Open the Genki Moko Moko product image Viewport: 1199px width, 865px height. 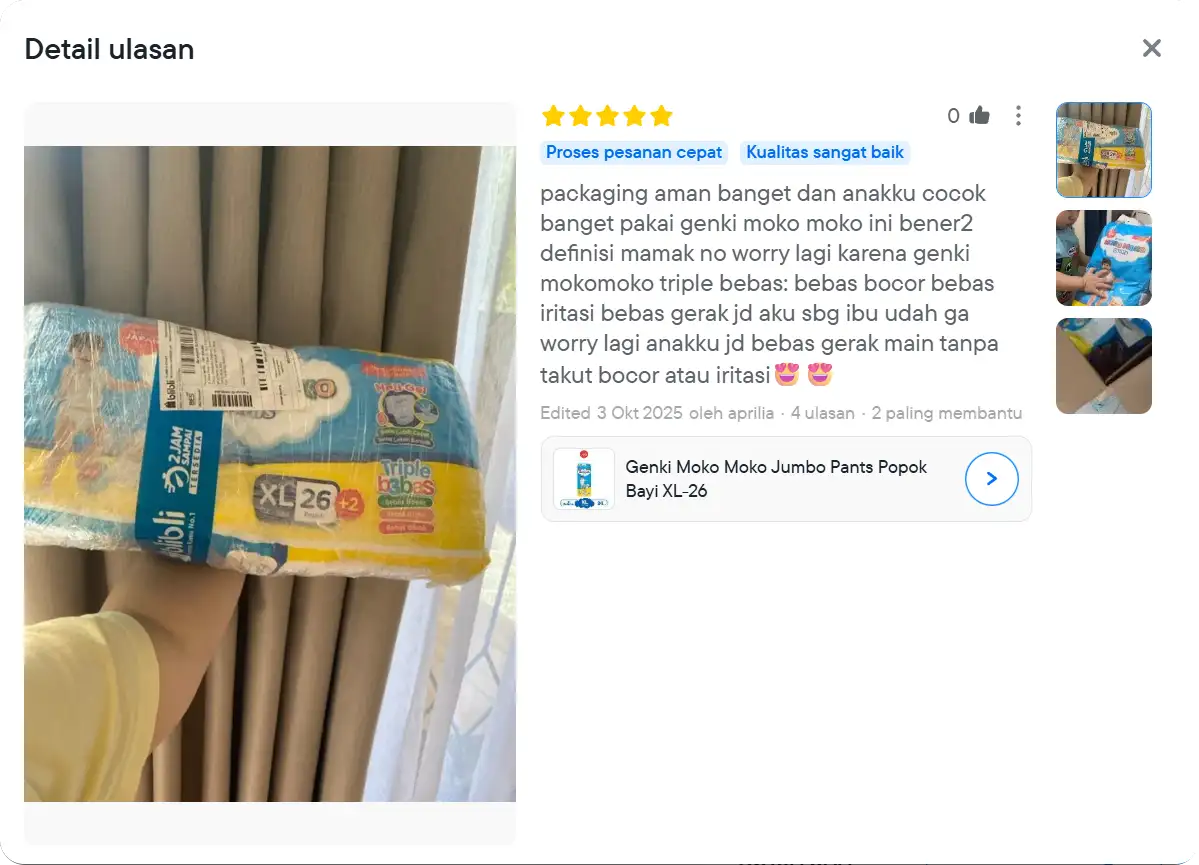tap(584, 479)
